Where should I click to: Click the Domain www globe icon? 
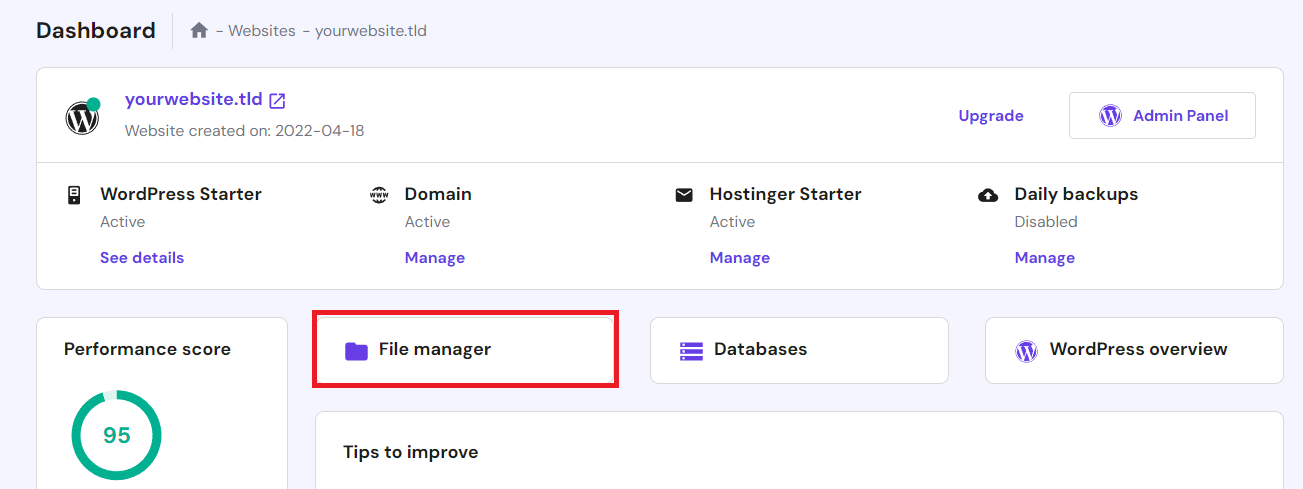click(x=379, y=195)
